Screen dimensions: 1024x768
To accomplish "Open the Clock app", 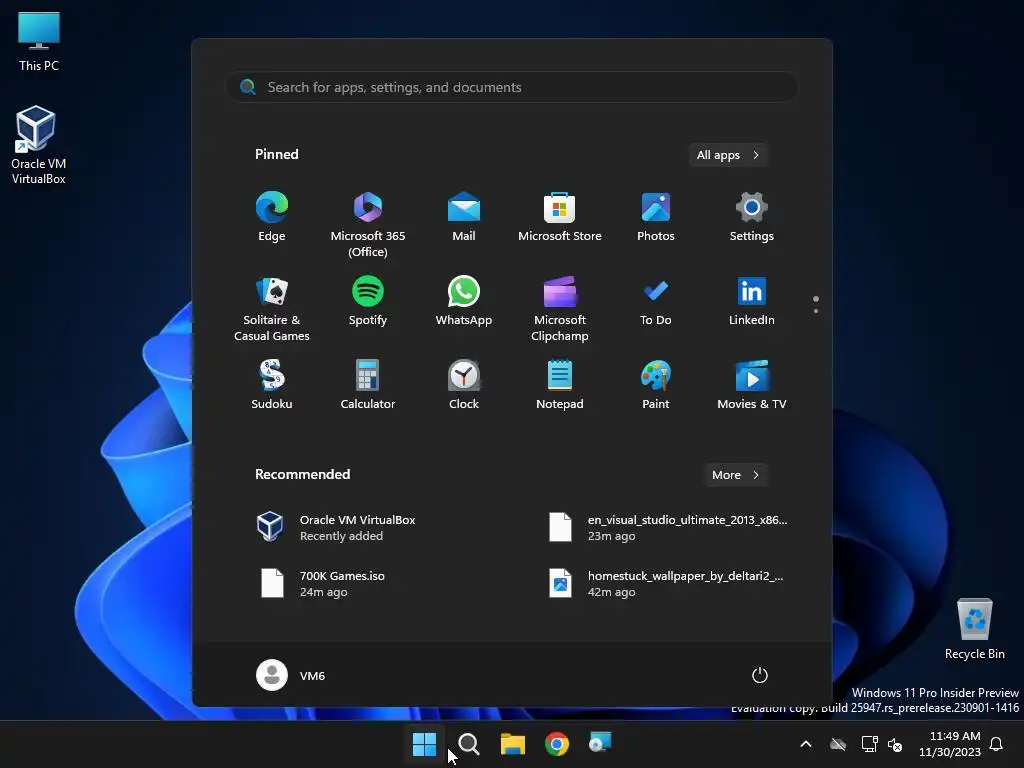I will (464, 385).
